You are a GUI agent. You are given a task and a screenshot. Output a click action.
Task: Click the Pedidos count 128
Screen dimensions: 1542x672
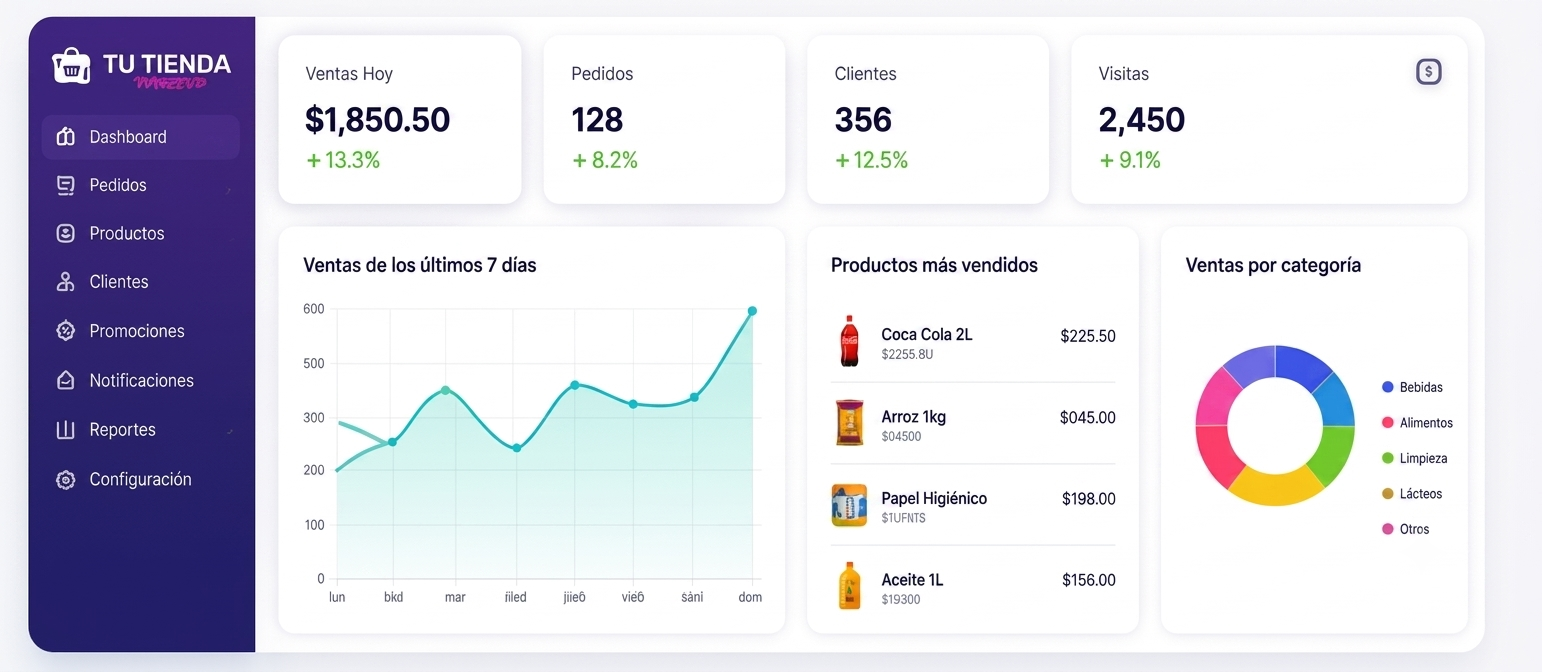click(x=597, y=120)
